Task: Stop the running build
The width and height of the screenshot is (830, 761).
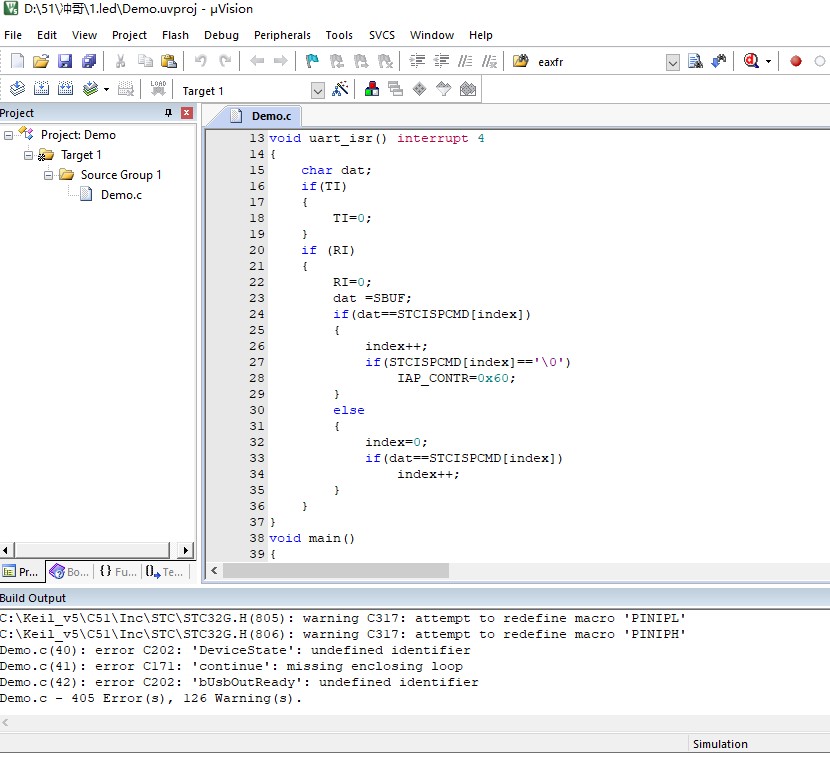Action: pyautogui.click(x=125, y=88)
